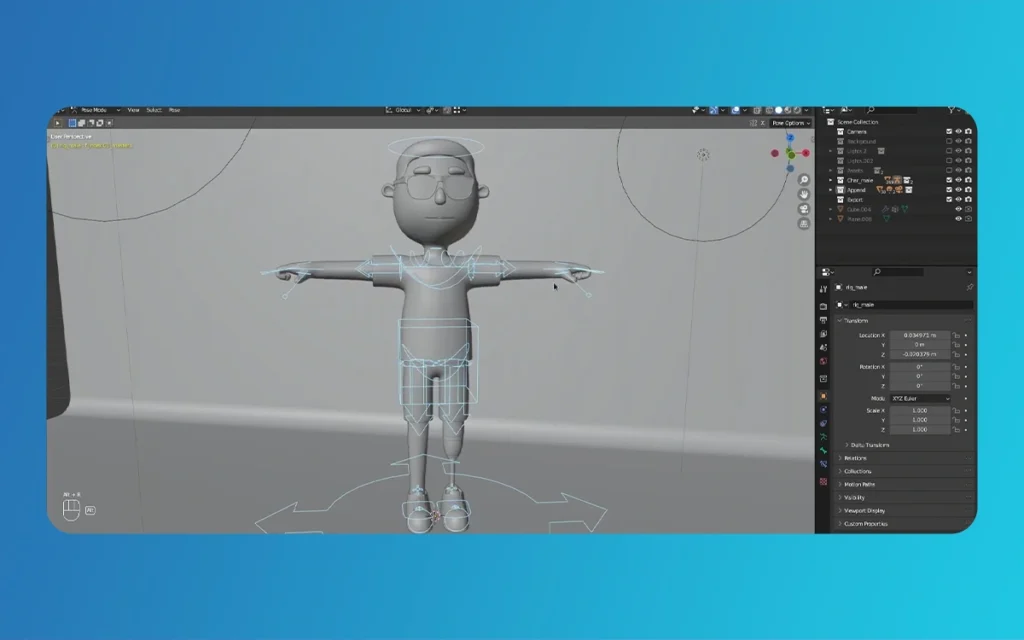Toggle camera view icon in viewport
This screenshot has height=640, width=1024.
coord(804,209)
